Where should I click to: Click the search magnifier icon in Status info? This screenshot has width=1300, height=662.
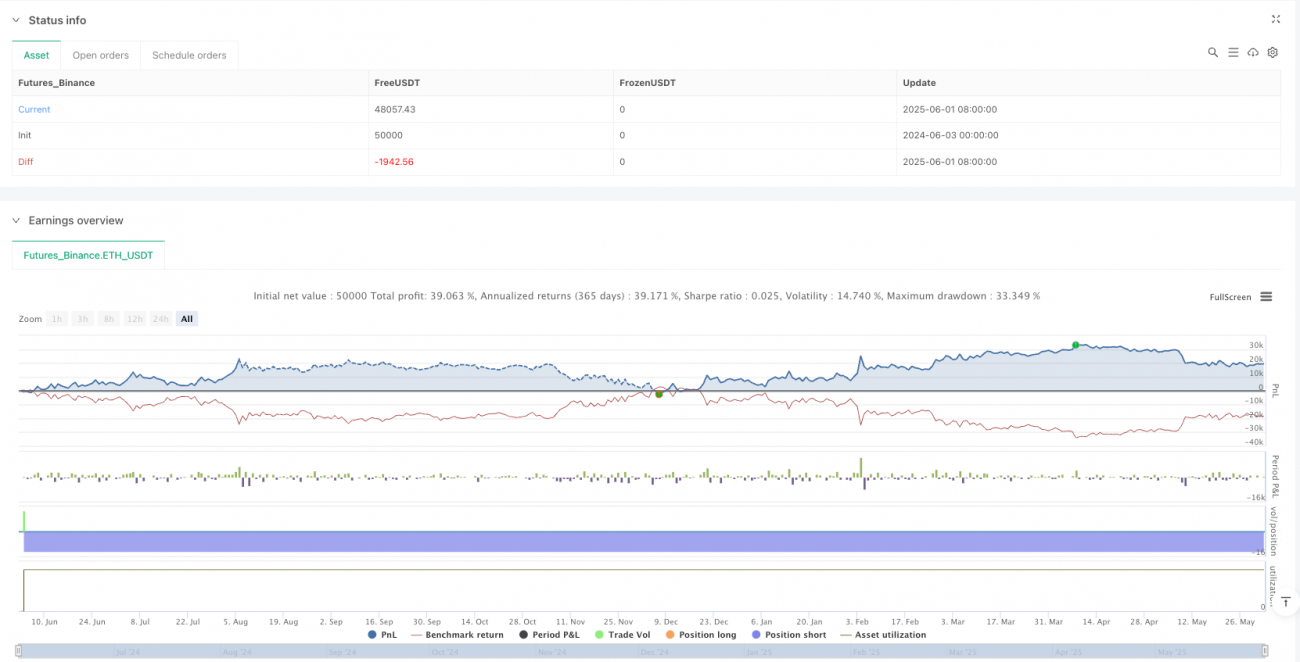[1212, 53]
